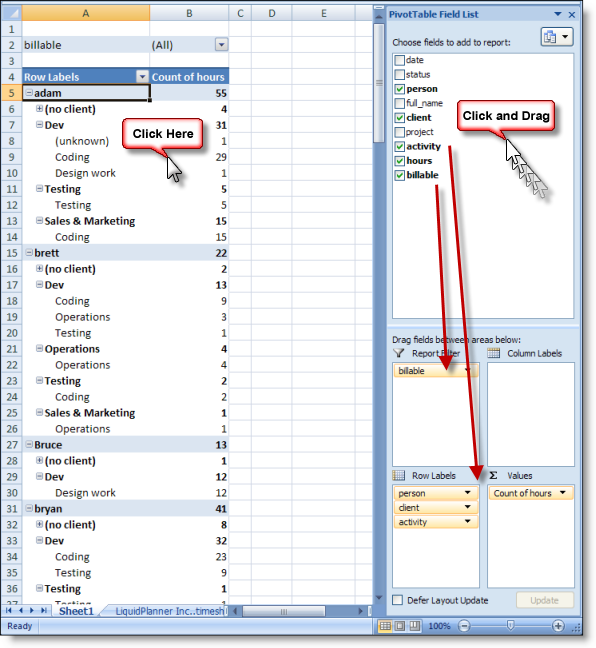Check the full_name field
The width and height of the screenshot is (596, 648).
[x=399, y=103]
